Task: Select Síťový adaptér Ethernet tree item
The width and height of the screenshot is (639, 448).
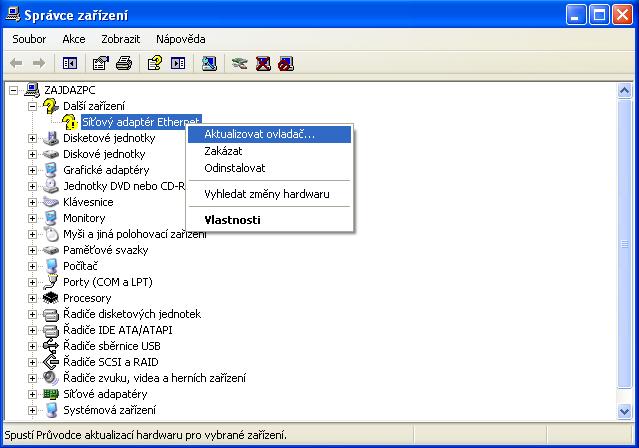Action: click(141, 122)
